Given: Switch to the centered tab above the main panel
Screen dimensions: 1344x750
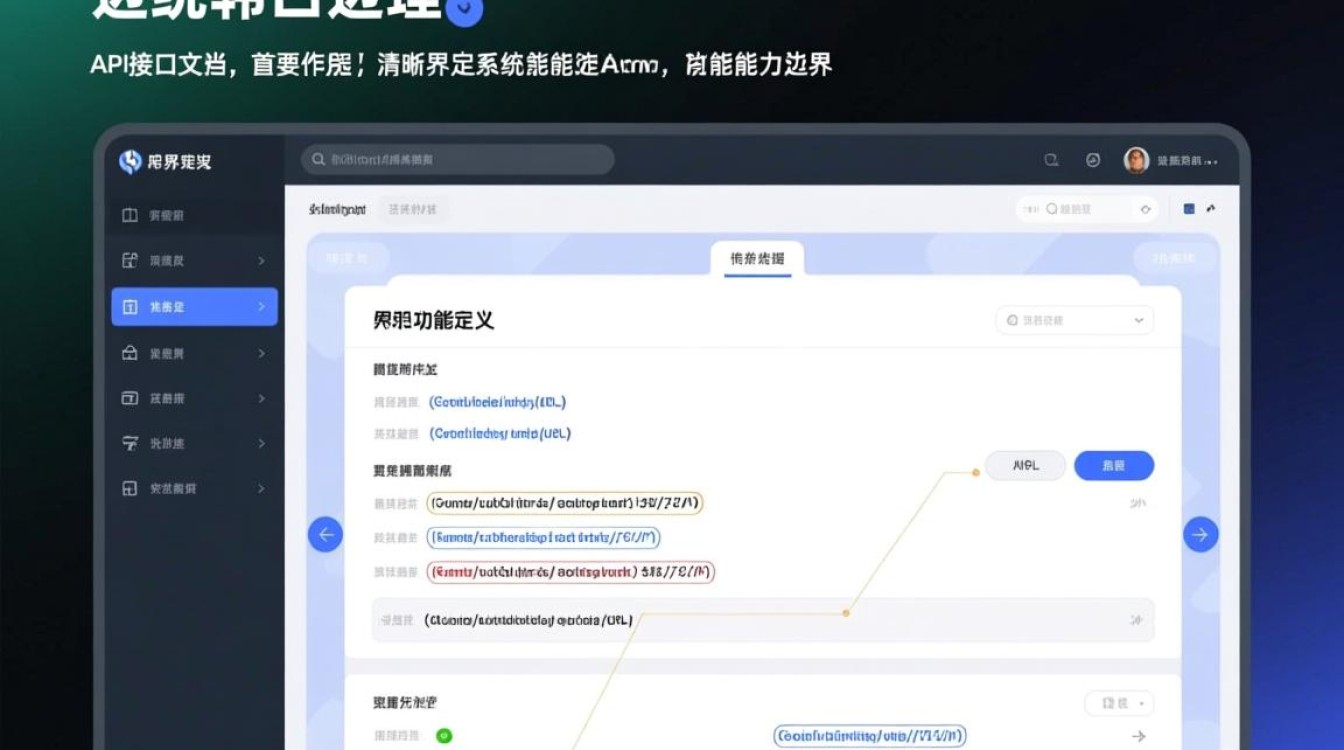Looking at the screenshot, I should (x=757, y=256).
